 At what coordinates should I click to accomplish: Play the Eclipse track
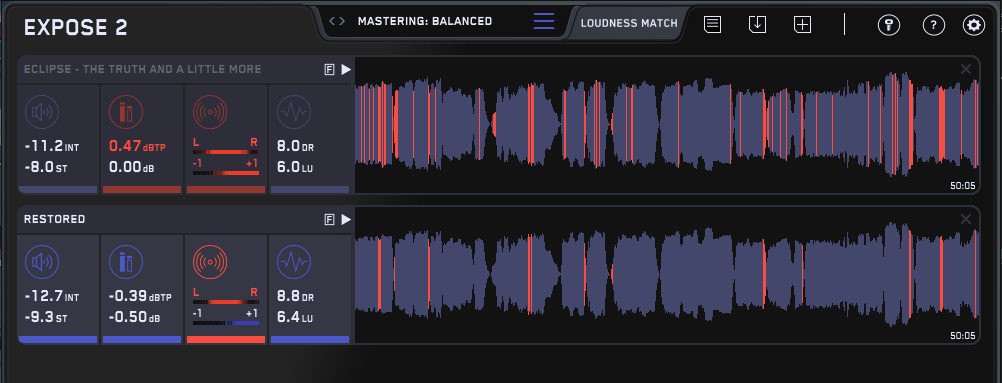(x=346, y=70)
